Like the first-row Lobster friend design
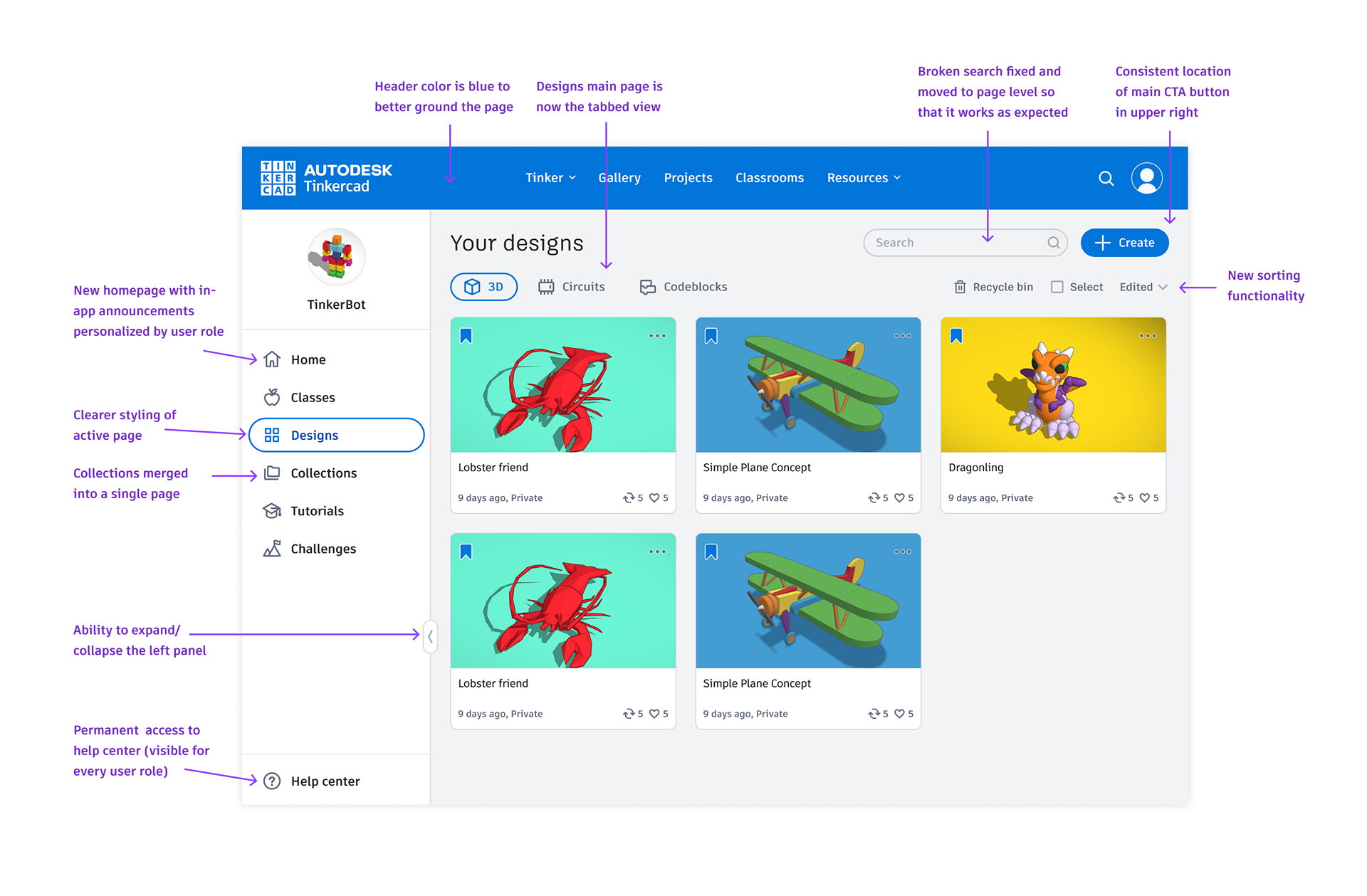Viewport: 1367px width, 896px height. pyautogui.click(x=654, y=498)
